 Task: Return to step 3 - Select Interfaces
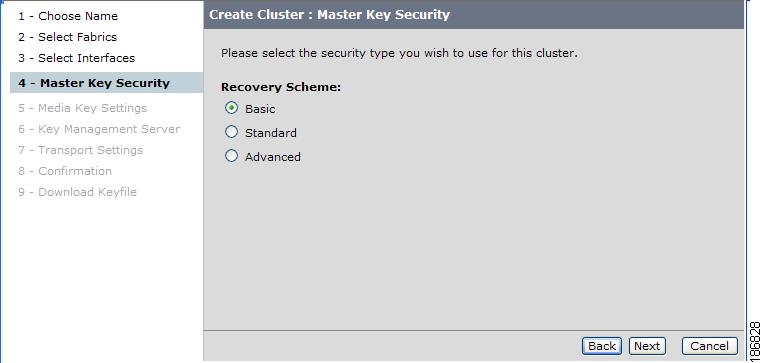[x=76, y=58]
